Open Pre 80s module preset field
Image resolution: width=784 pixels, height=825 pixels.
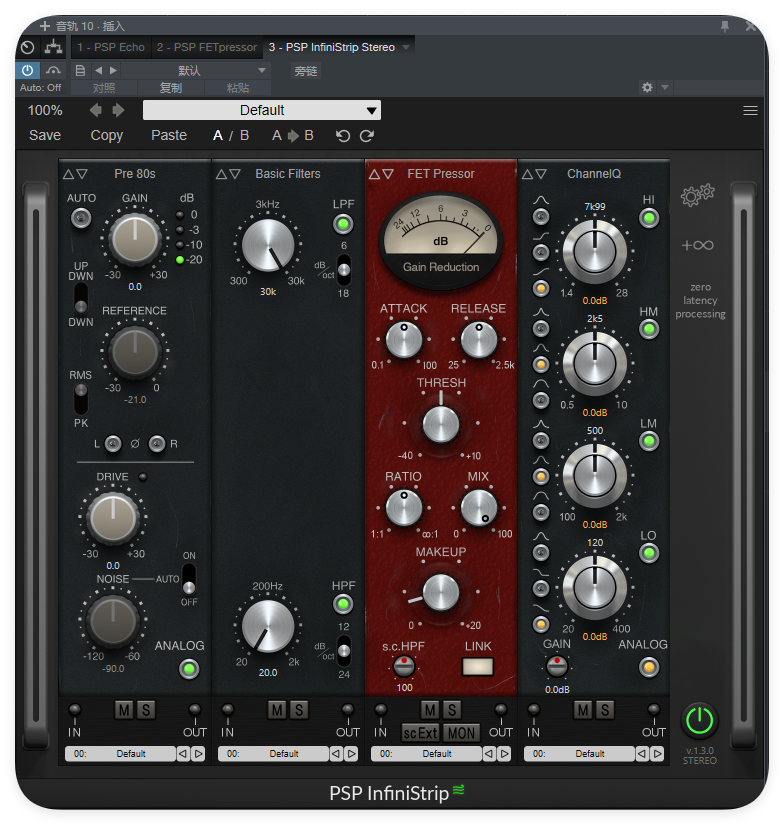click(120, 753)
